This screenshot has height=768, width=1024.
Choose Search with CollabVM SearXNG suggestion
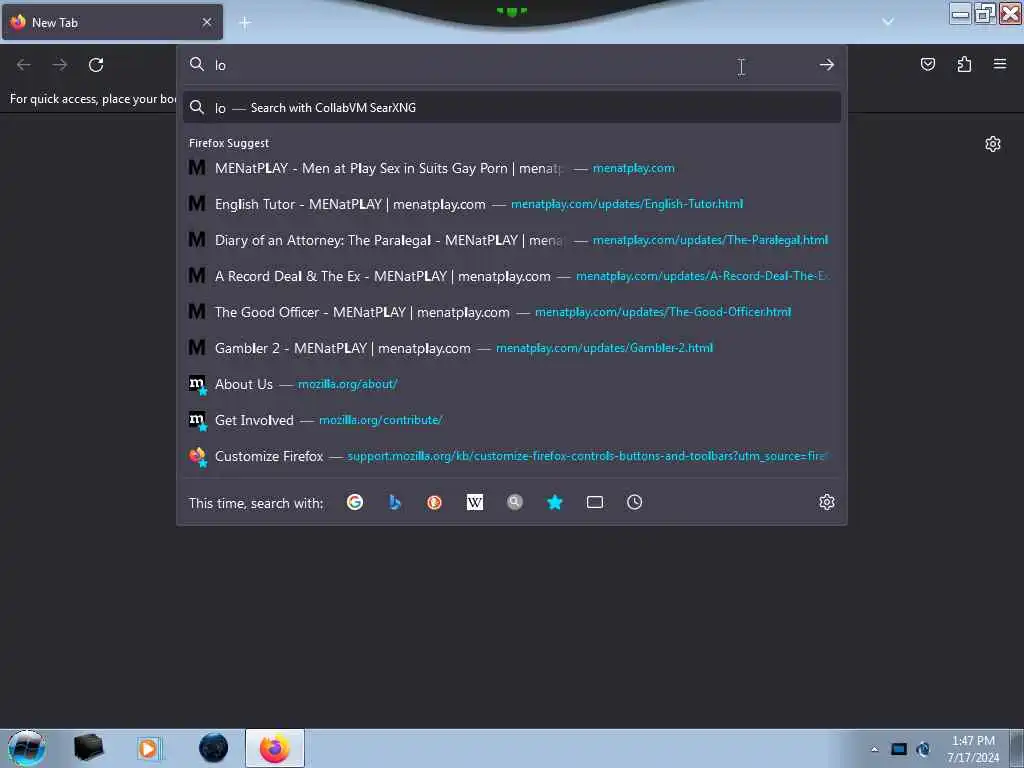point(512,108)
